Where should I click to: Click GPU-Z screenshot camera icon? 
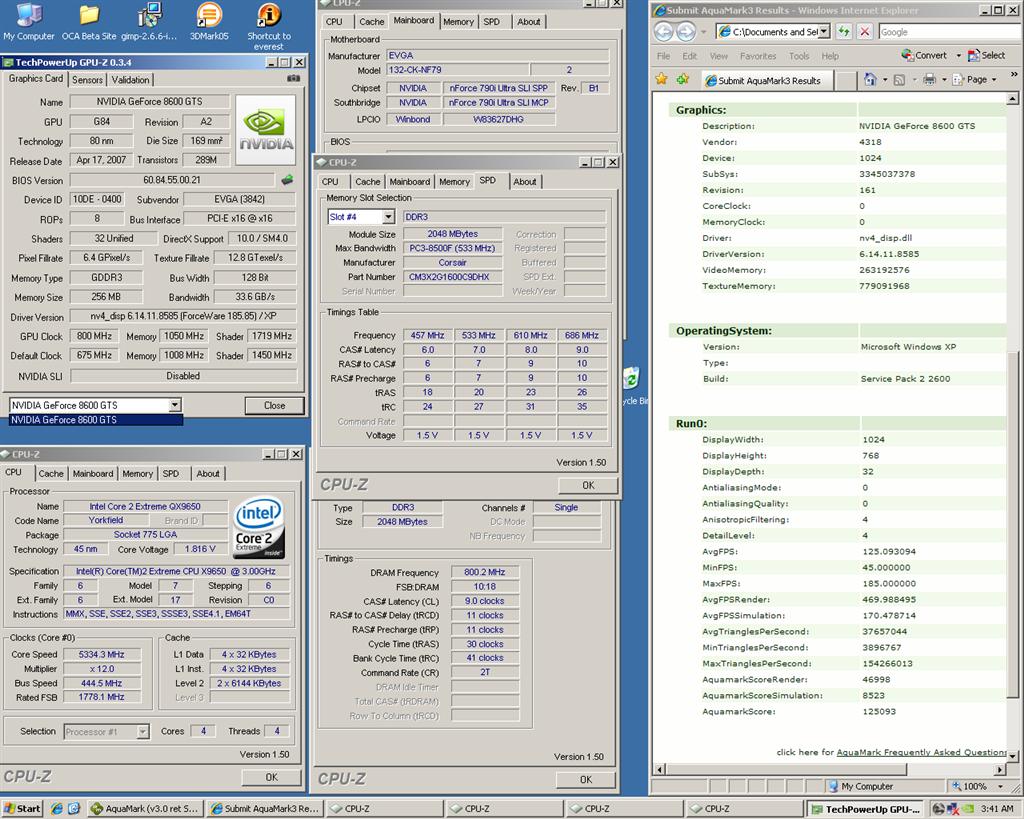pos(294,78)
